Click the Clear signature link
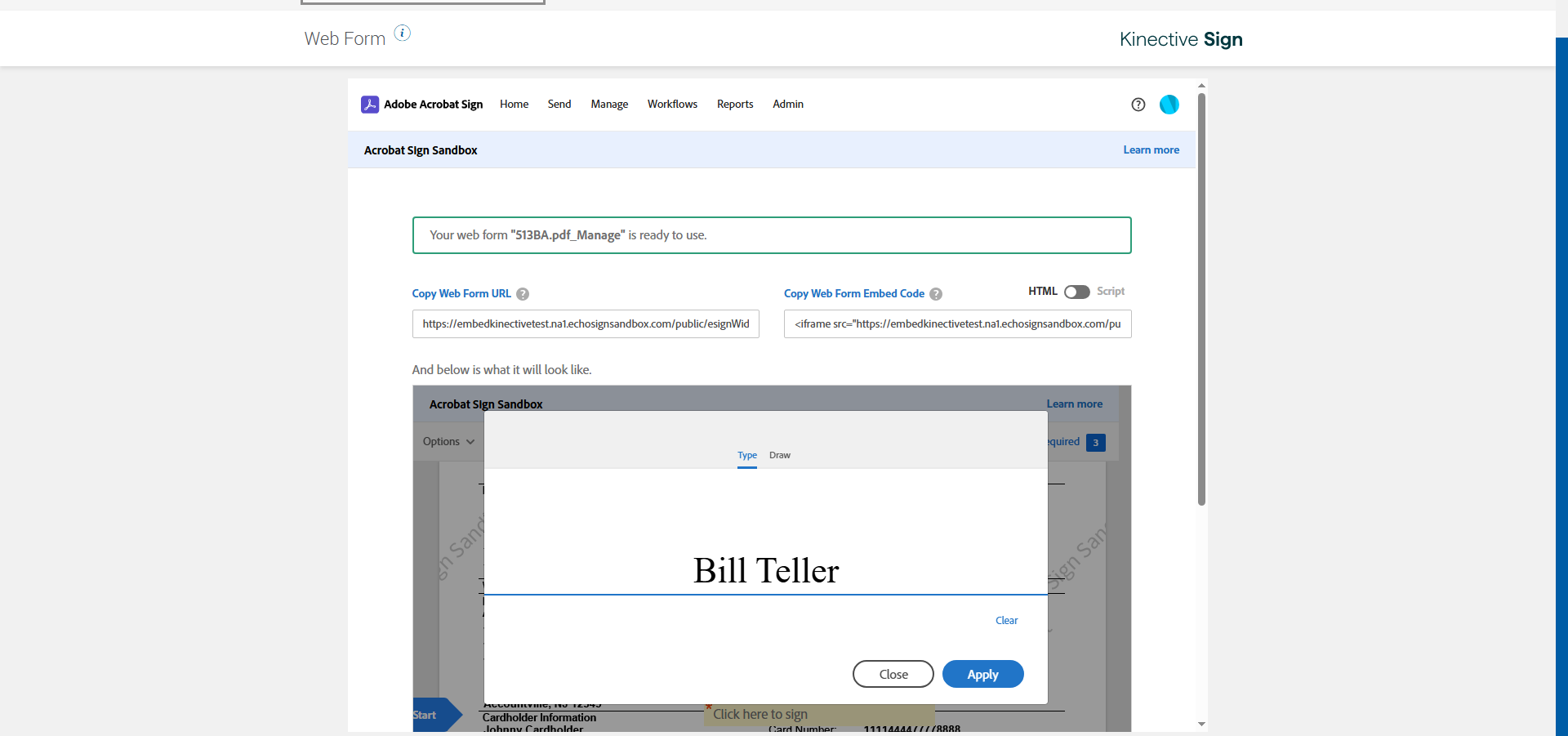1568x736 pixels. pos(1007,621)
